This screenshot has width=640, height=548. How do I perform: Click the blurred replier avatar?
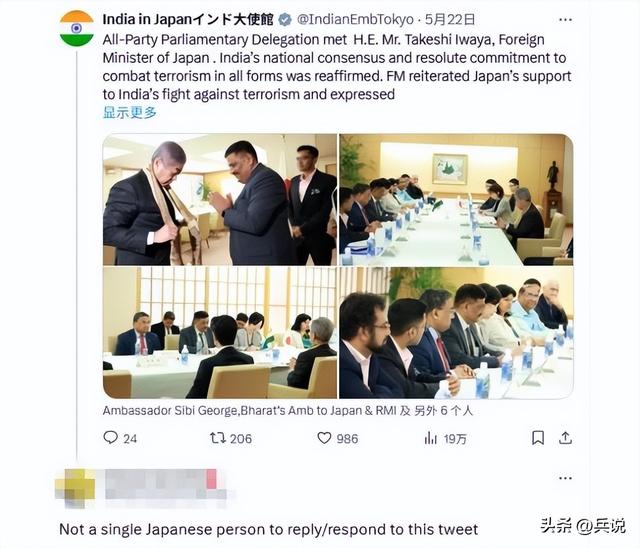tap(76, 488)
